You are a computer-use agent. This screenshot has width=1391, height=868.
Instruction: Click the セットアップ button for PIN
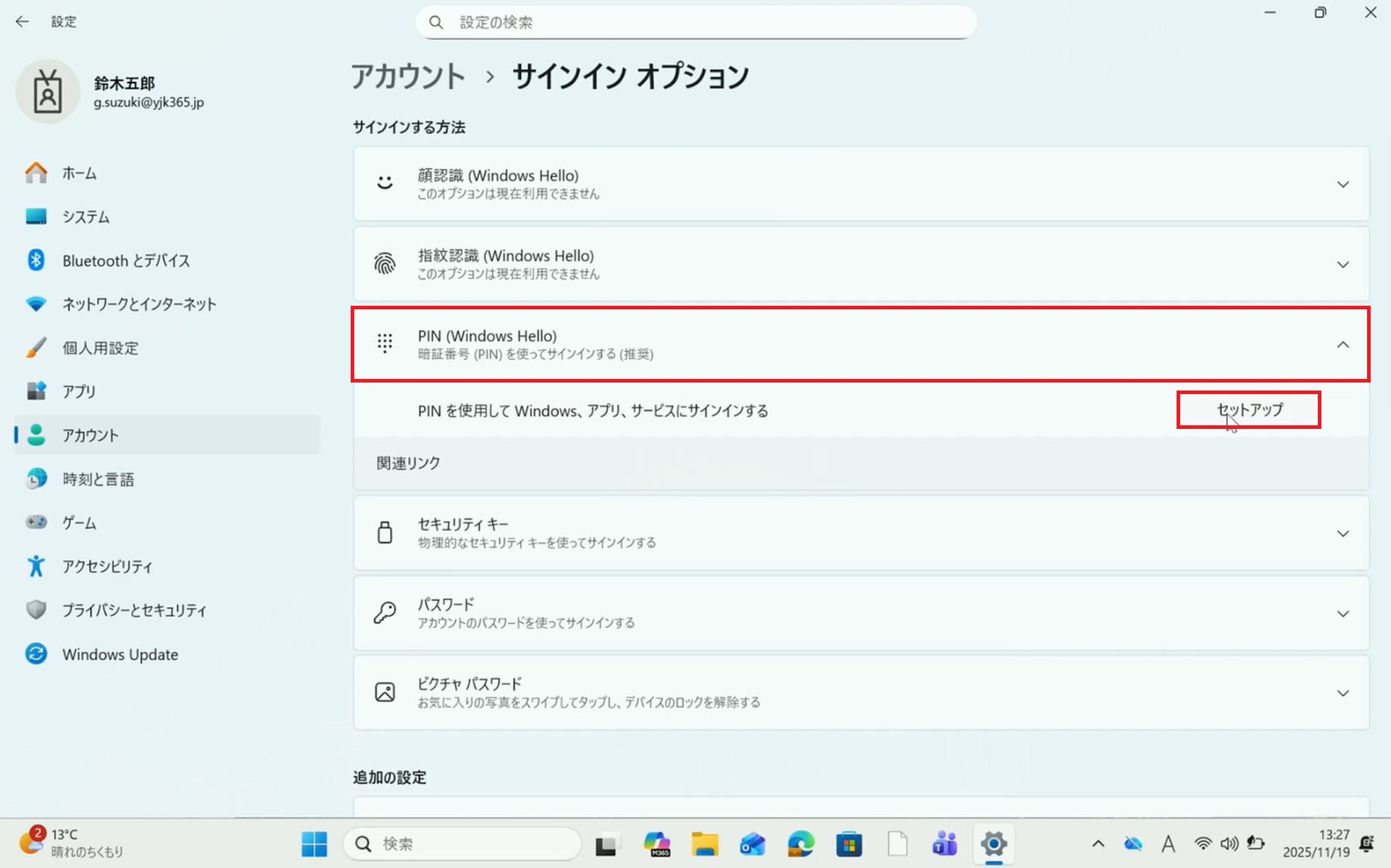[x=1248, y=410]
